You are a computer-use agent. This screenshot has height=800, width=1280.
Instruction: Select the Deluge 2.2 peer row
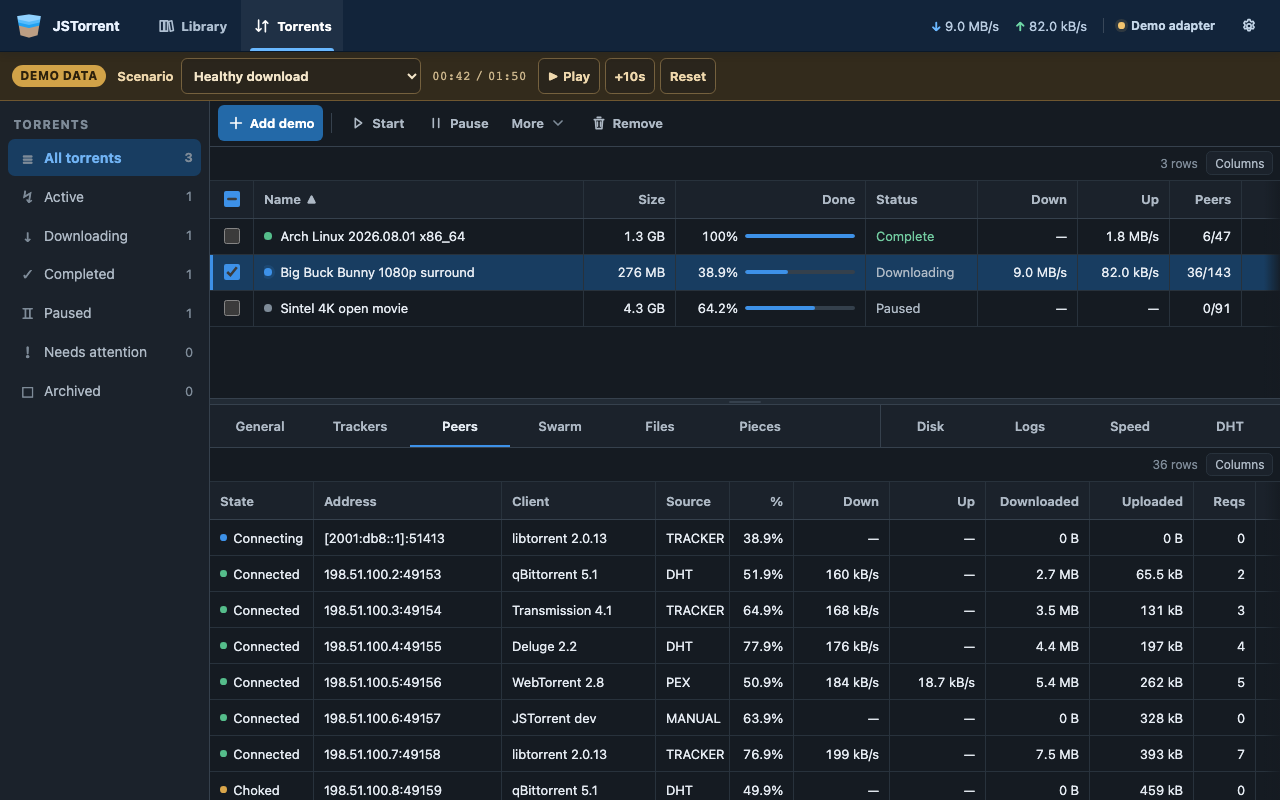coord(745,646)
